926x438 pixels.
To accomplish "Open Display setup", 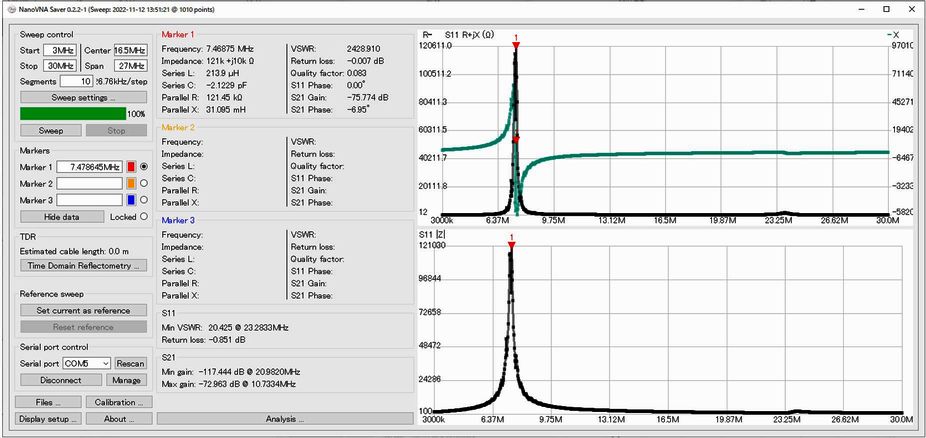I will click(48, 419).
